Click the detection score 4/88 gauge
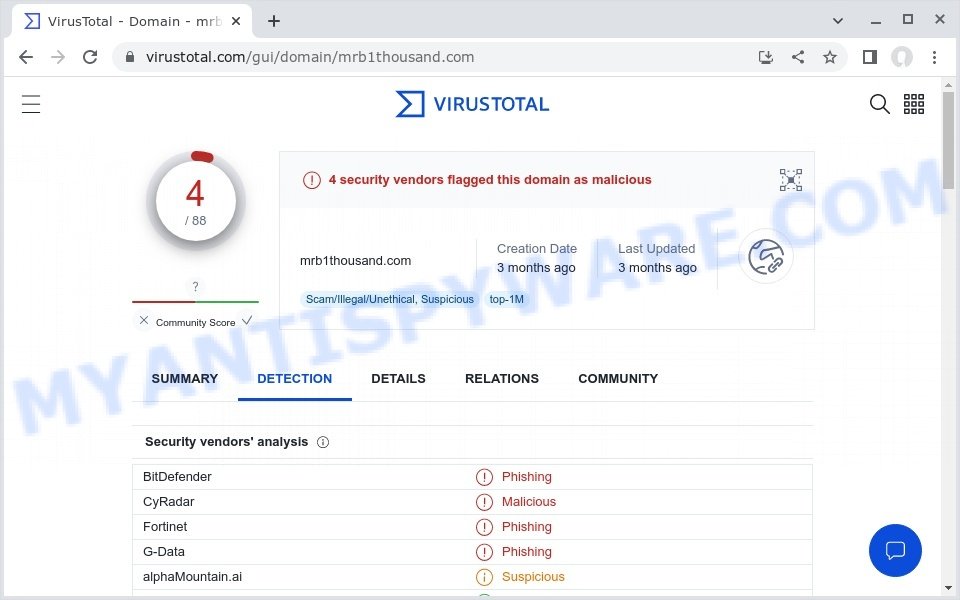The image size is (960, 600). (x=195, y=201)
